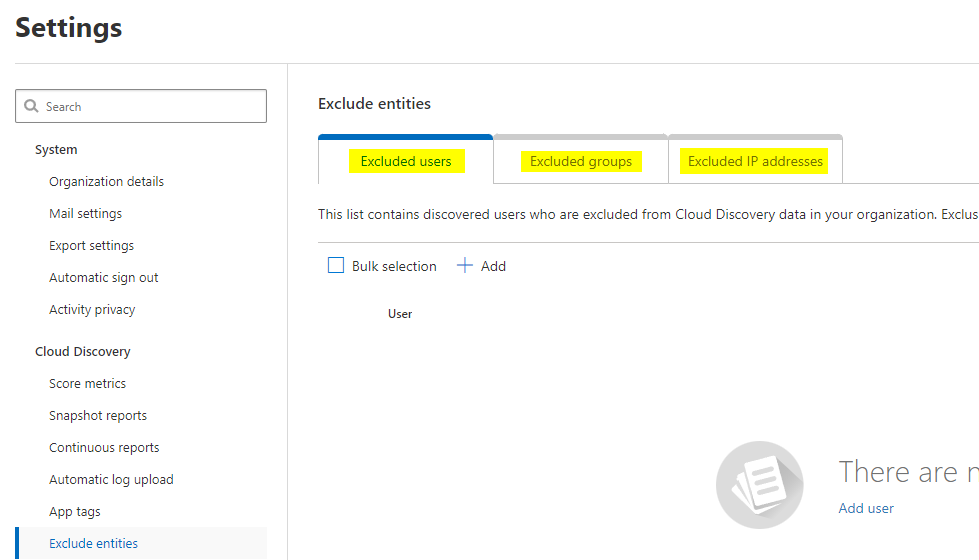The image size is (979, 560).
Task: Click the Settings page title
Action: pos(69,28)
